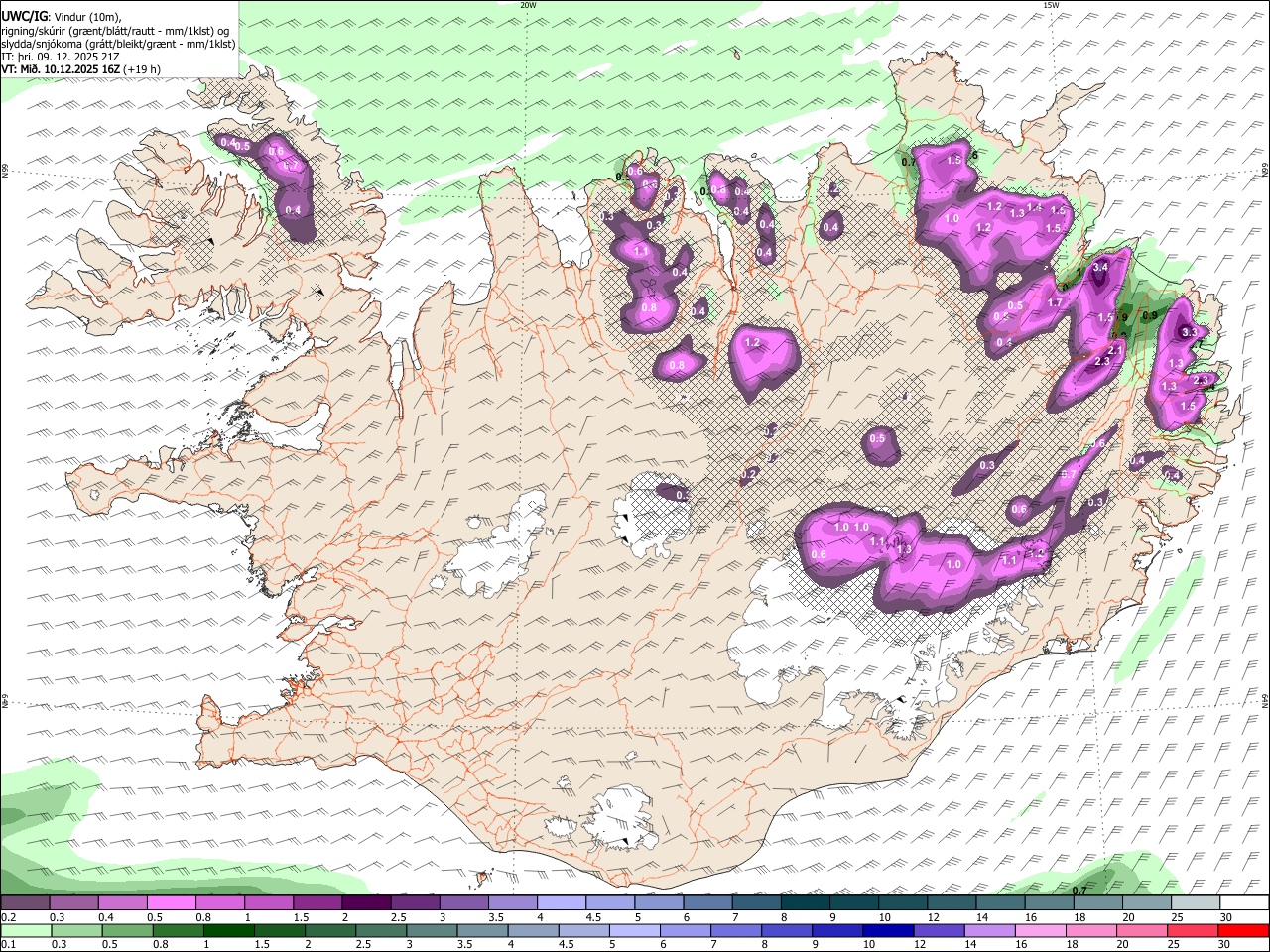The height and width of the screenshot is (952, 1270).
Task: Click the '15W' longitude label at the top
Action: [x=1051, y=5]
